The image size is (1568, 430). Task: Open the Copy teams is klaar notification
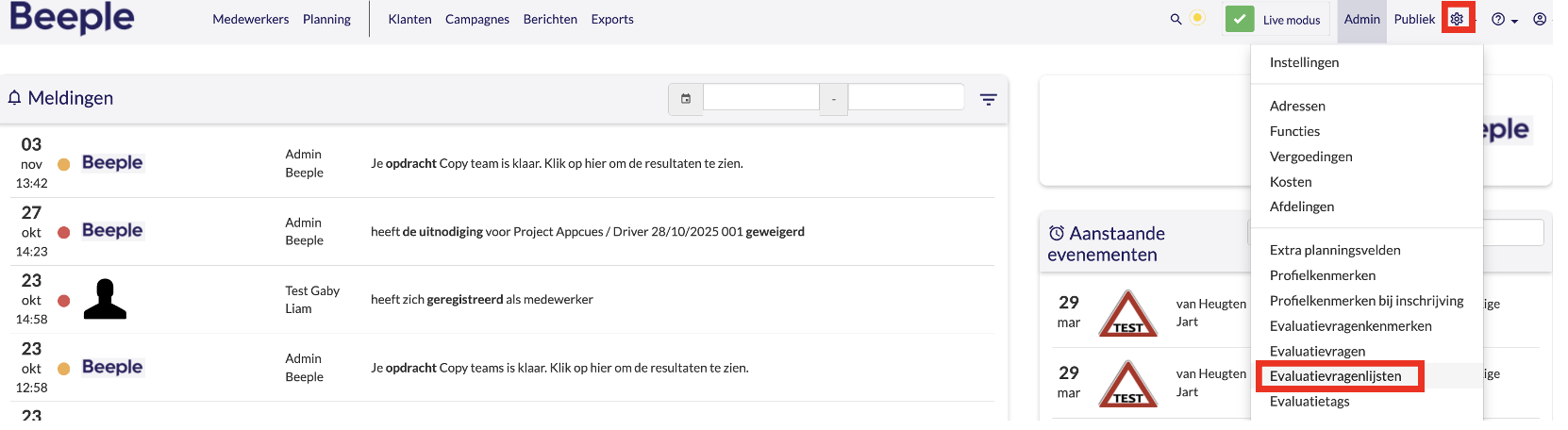click(x=559, y=368)
